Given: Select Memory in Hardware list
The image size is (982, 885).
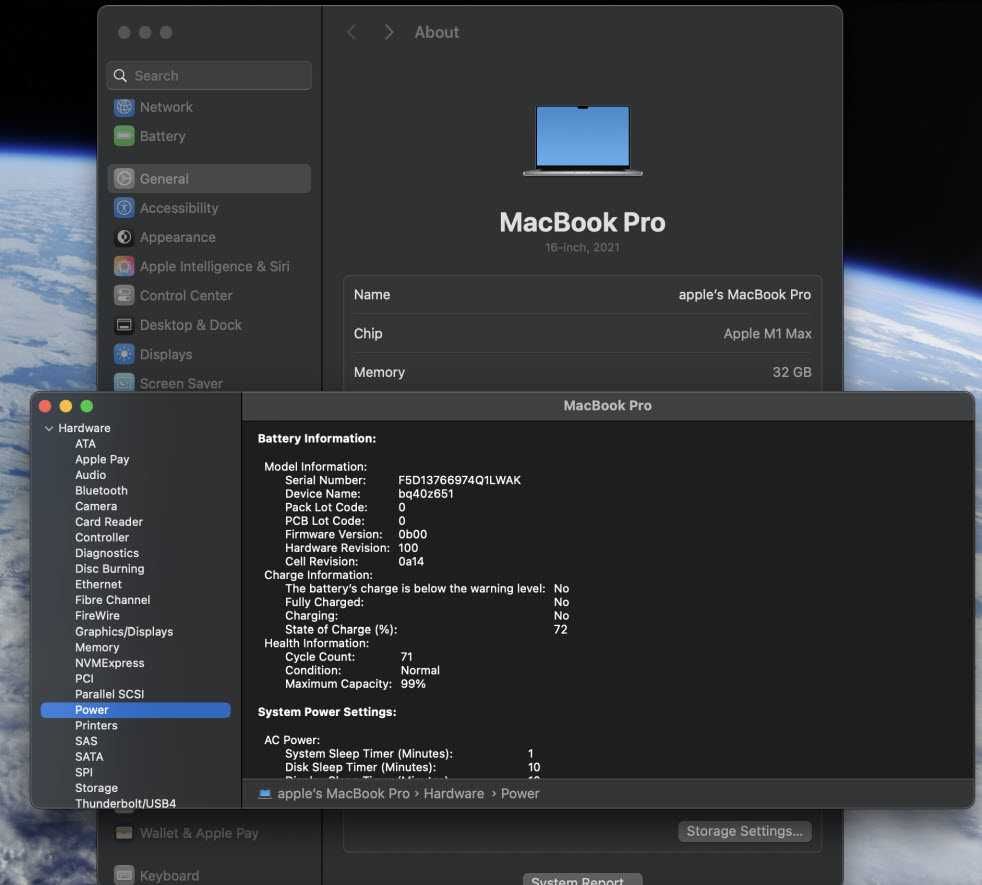Looking at the screenshot, I should (x=97, y=647).
